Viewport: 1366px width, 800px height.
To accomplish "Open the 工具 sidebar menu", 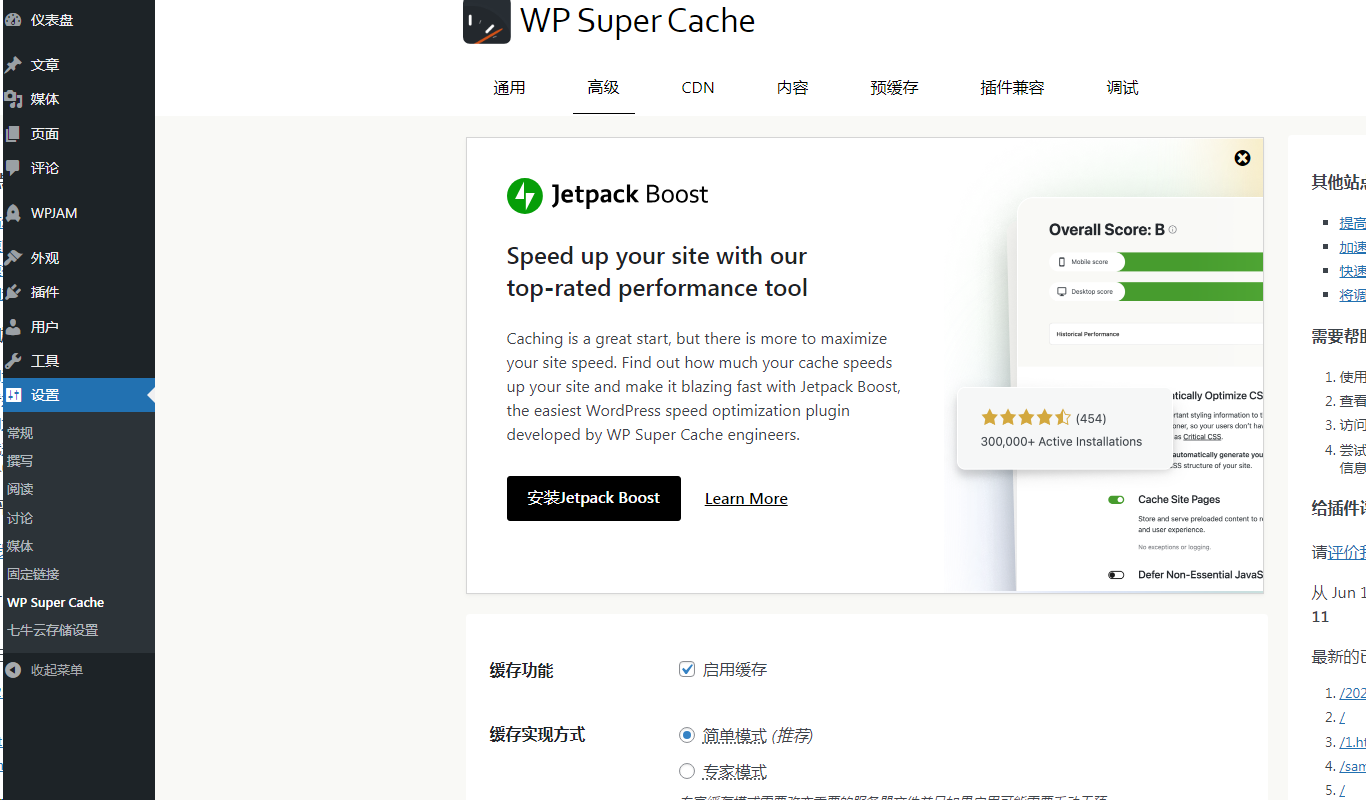I will 79,361.
